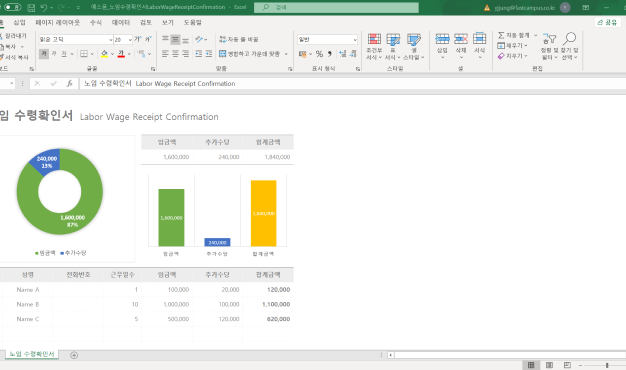Image resolution: width=626 pixels, height=370 pixels.
Task: Click Decrease Font Size icon
Action: pyautogui.click(x=148, y=39)
